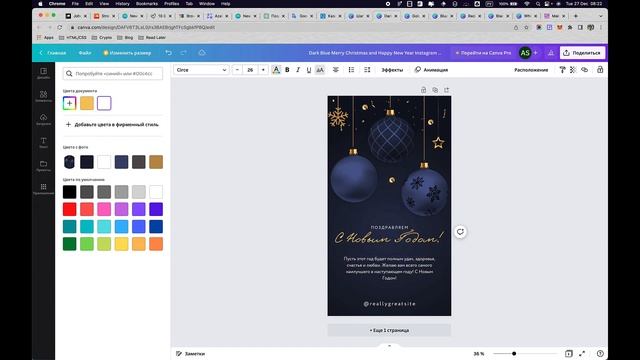Click the Undo arrow in Canva header
The image size is (640, 360).
(x=169, y=53)
